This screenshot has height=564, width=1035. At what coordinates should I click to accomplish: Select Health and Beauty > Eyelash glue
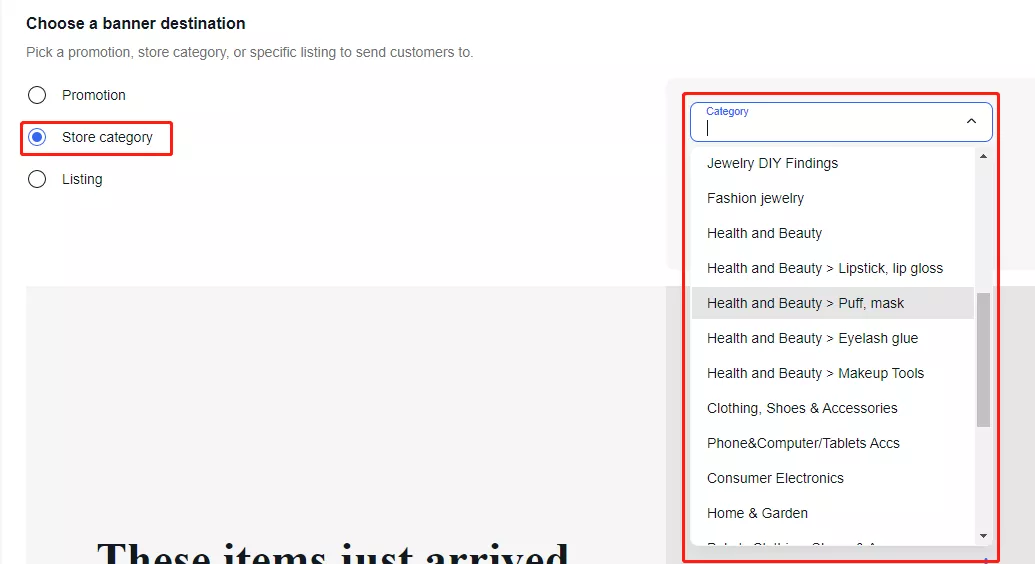pos(812,338)
